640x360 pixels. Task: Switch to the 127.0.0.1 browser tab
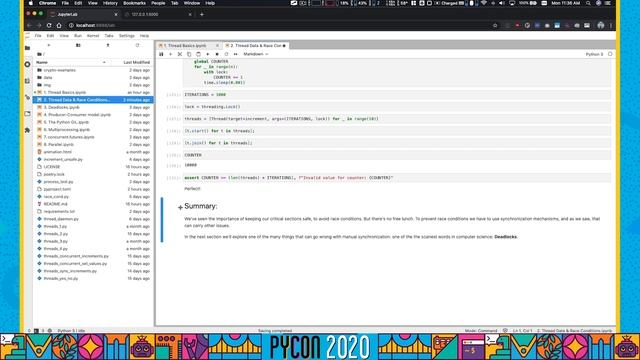tap(157, 14)
